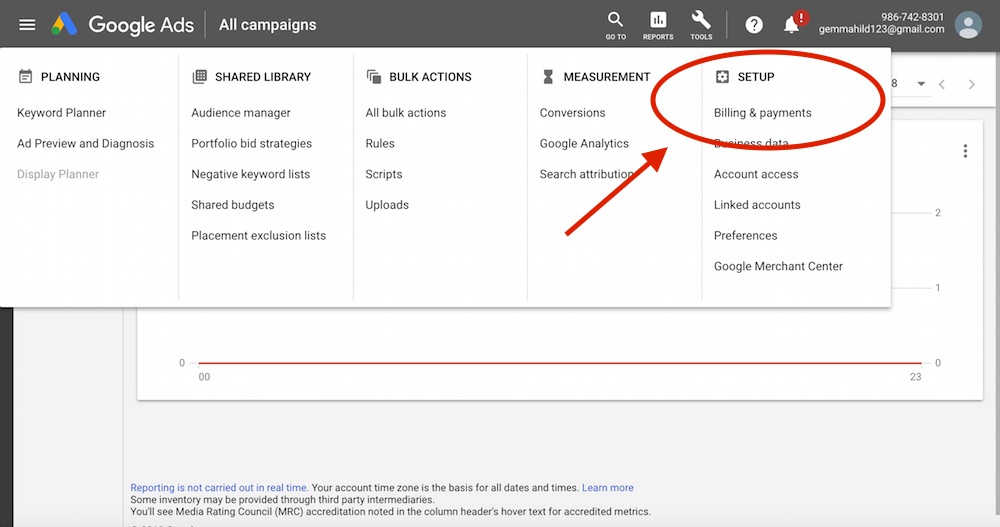Click the Setup gear-box icon

[722, 77]
